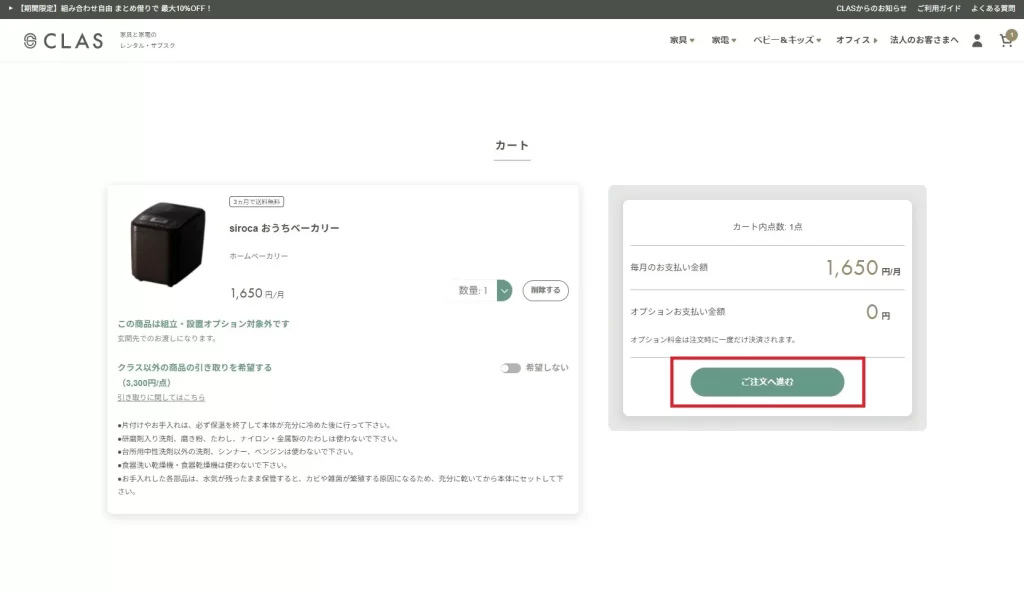Screen dimensions: 1024x592
Task: Click the siroca bakery product thumbnail
Action: click(x=168, y=244)
